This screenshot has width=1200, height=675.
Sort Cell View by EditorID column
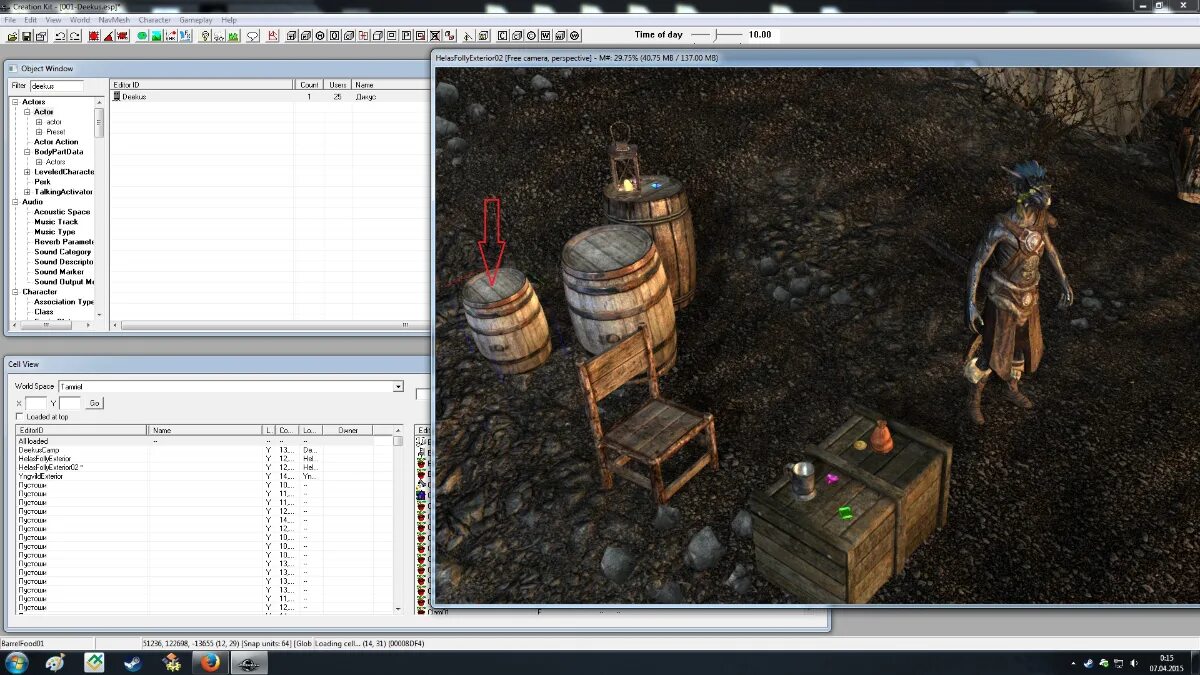point(81,430)
